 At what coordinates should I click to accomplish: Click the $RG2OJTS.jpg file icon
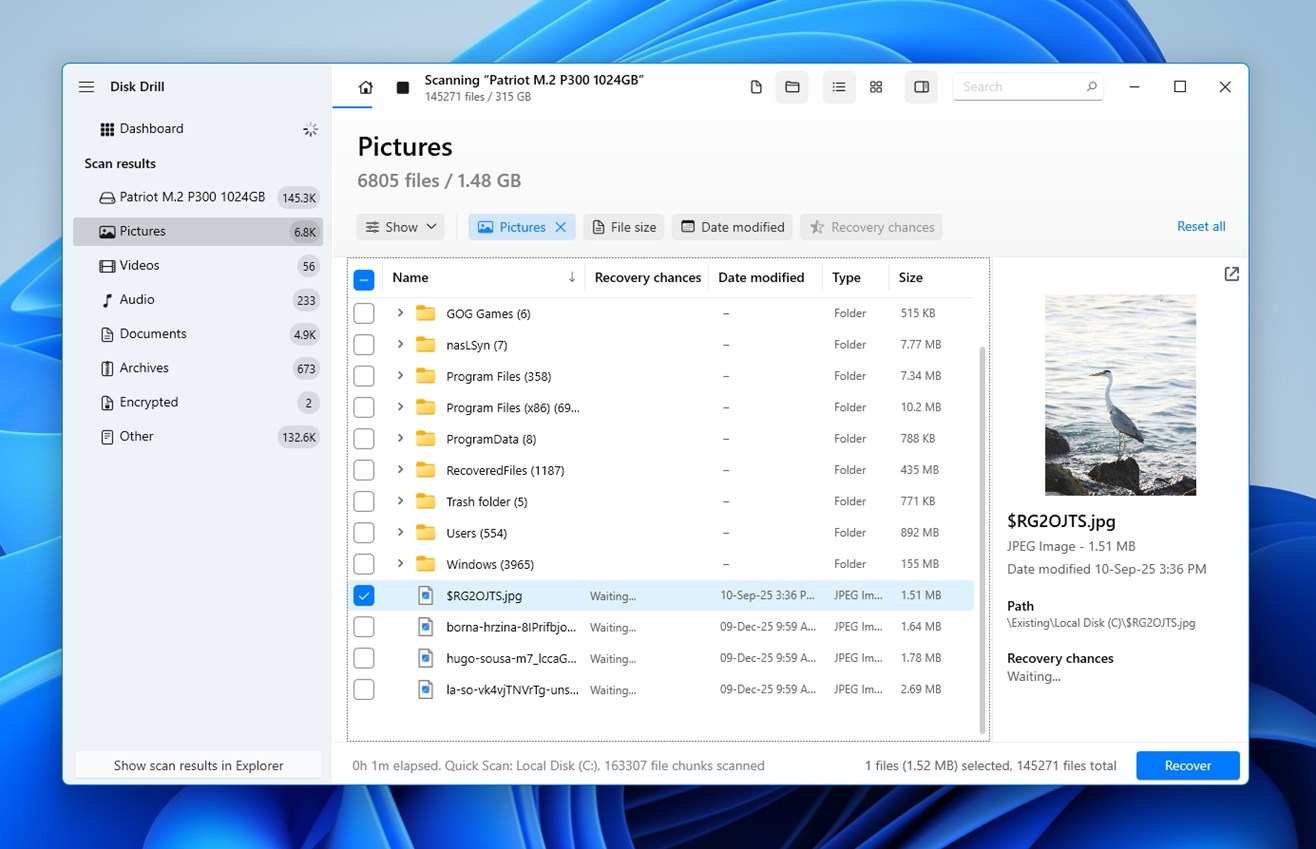tap(426, 596)
